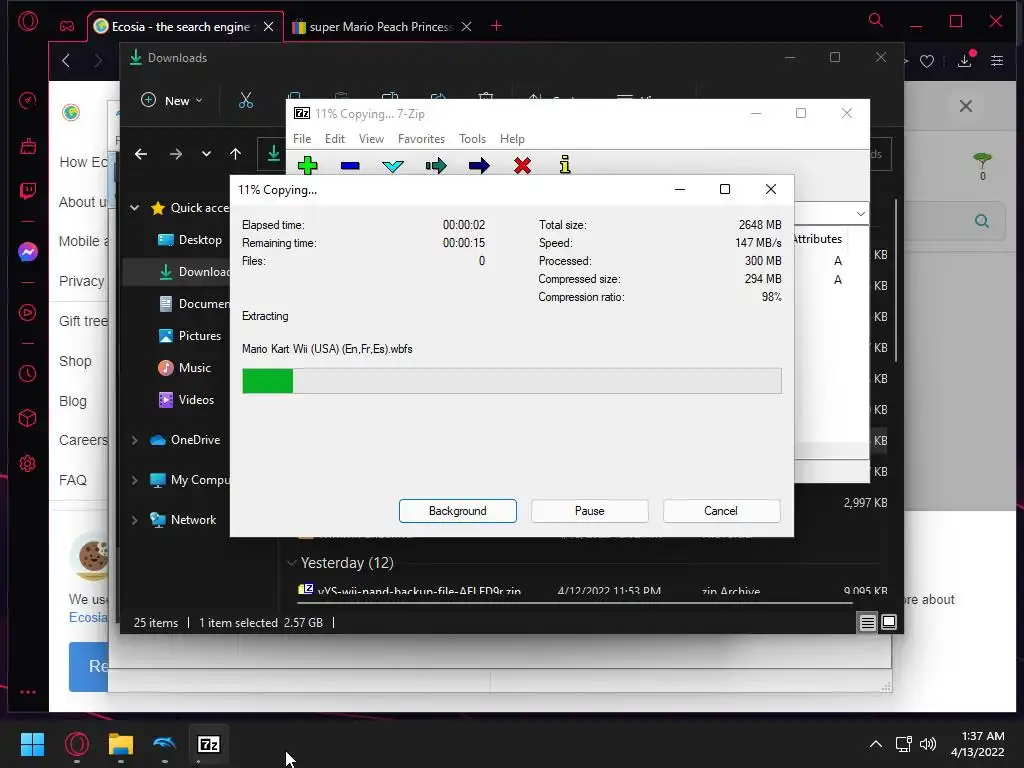Click the 7-Zip taskbar icon
Screen dimensions: 1024x768
(x=208, y=744)
